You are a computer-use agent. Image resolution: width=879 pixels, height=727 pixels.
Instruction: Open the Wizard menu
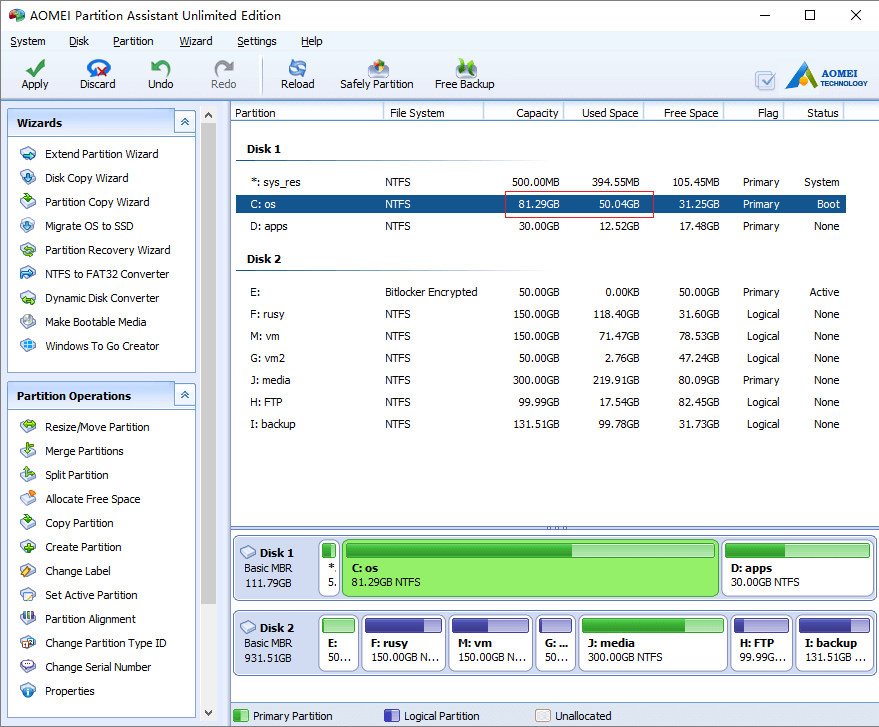195,41
